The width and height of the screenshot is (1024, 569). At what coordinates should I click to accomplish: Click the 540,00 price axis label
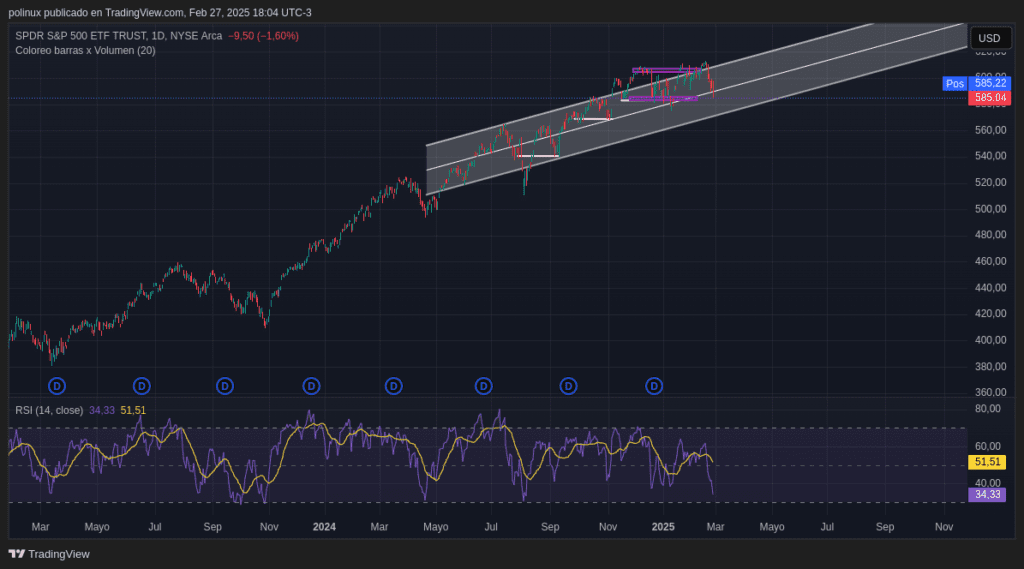(x=990, y=156)
